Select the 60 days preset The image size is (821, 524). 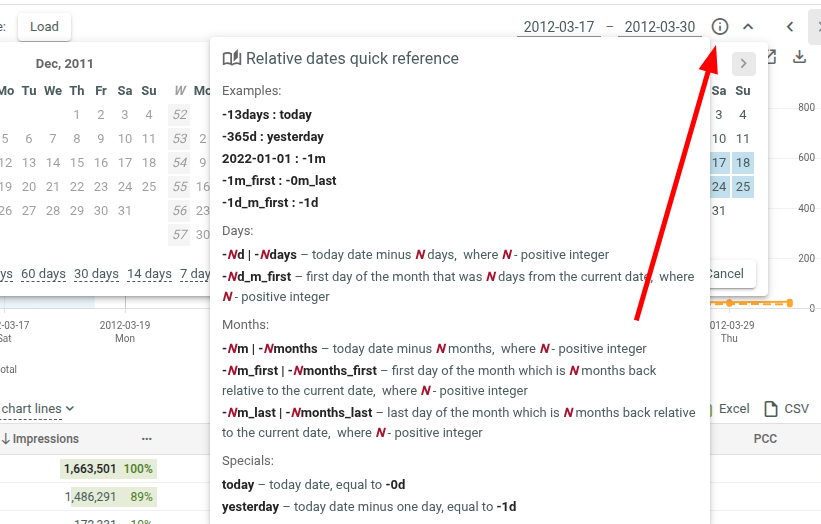[x=43, y=274]
